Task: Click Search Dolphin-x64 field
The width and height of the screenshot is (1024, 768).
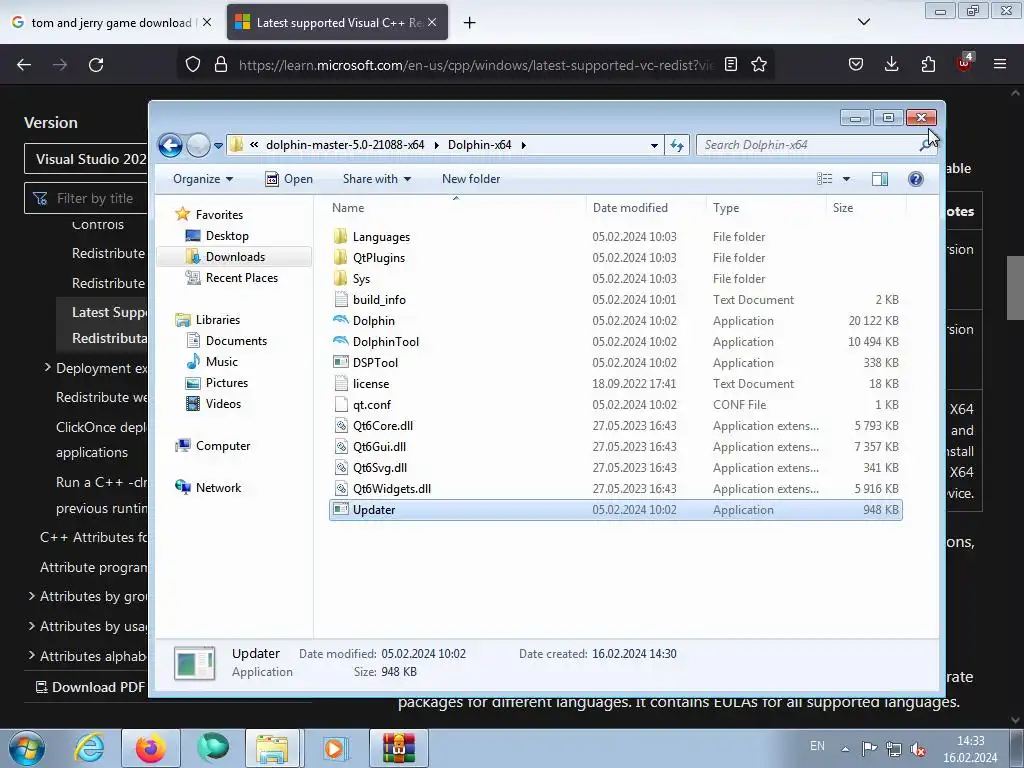Action: (x=810, y=145)
